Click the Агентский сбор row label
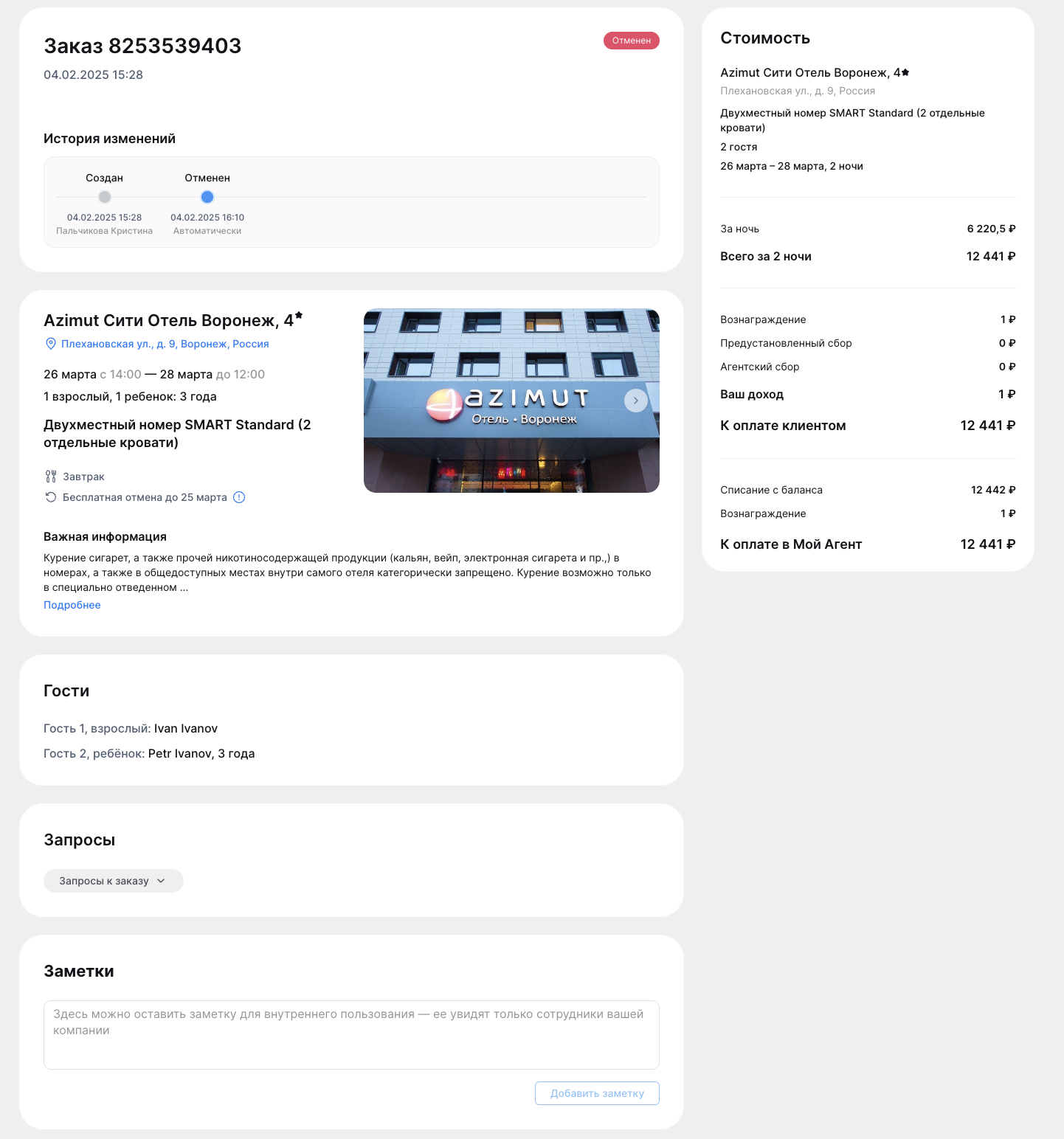 [x=760, y=367]
